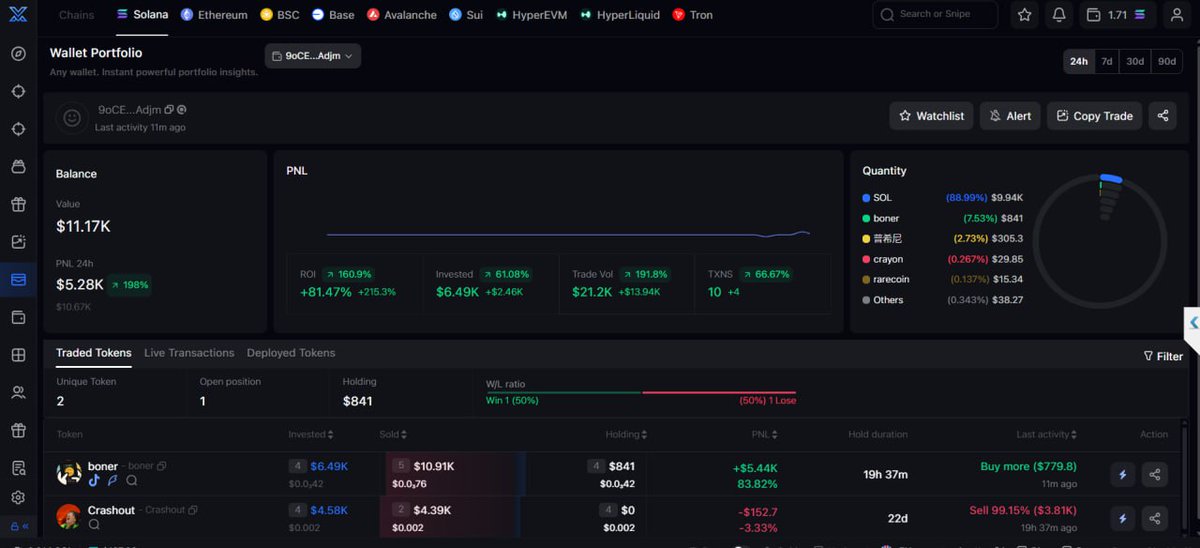Add wallet to Watchlist

(931, 116)
